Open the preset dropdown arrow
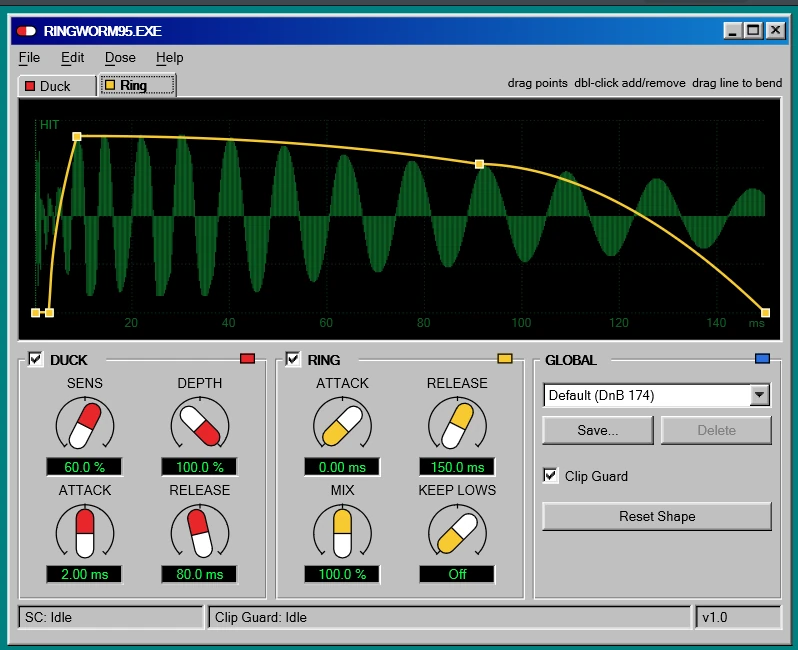The height and width of the screenshot is (650, 798). [x=759, y=395]
